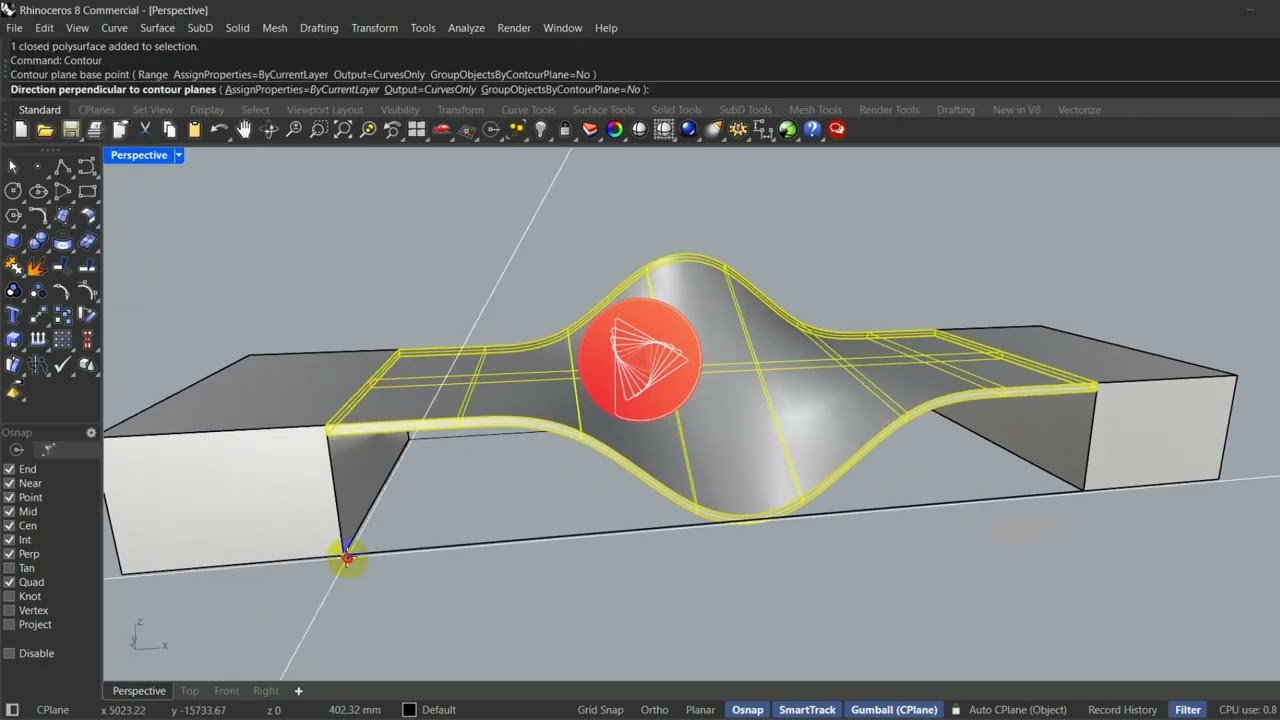Click the Zoom Window icon
Image resolution: width=1280 pixels, height=720 pixels.
pyautogui.click(x=318, y=129)
